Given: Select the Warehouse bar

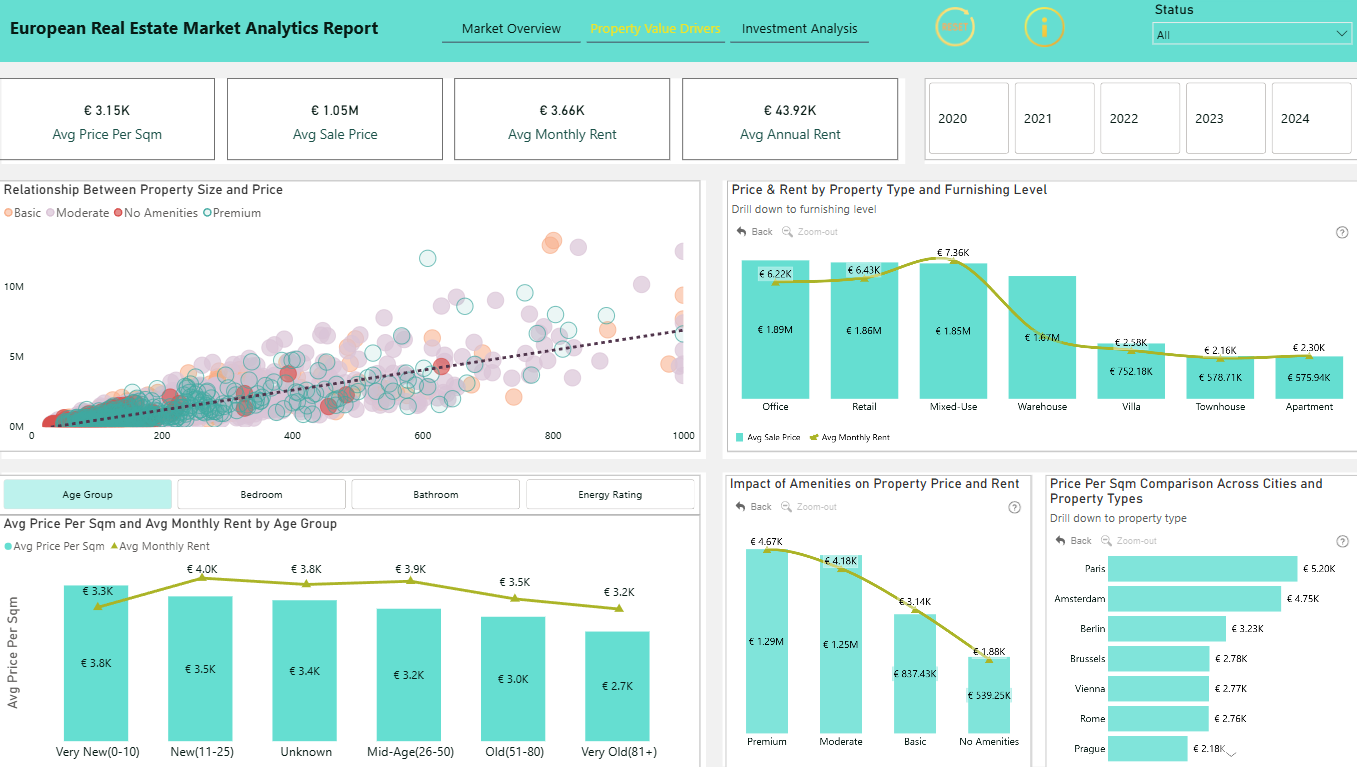Looking at the screenshot, I should [x=1042, y=337].
